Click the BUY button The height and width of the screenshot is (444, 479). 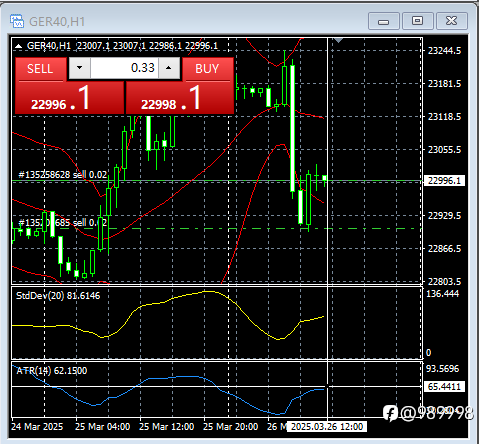[x=207, y=69]
